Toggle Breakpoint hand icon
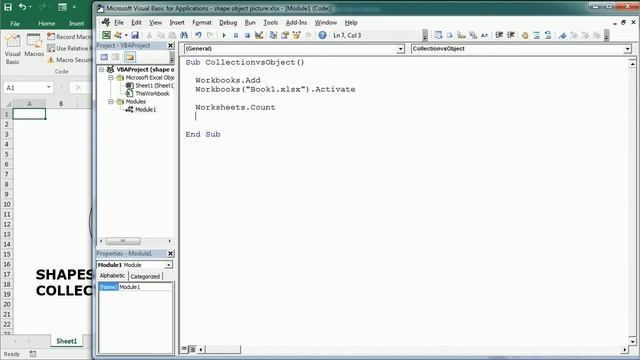640x360 pixels. 525,36
